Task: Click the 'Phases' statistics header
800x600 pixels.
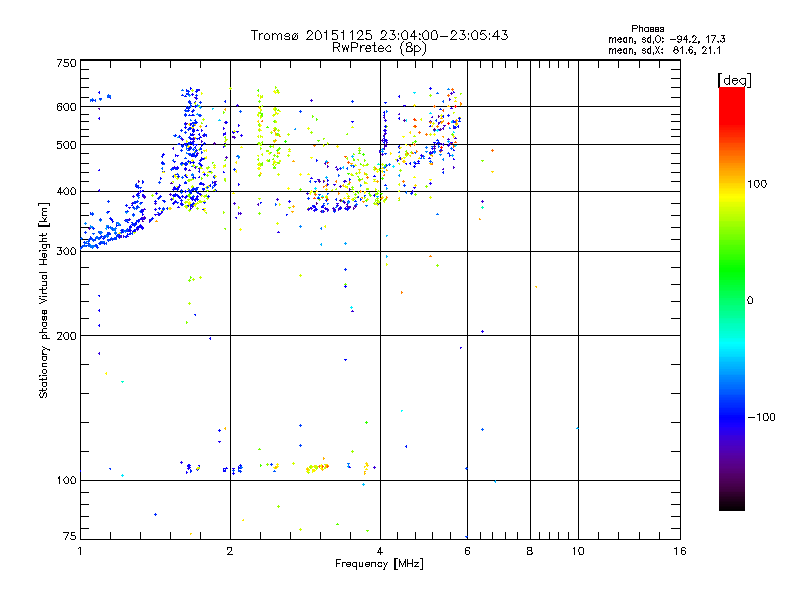Action: pos(647,29)
